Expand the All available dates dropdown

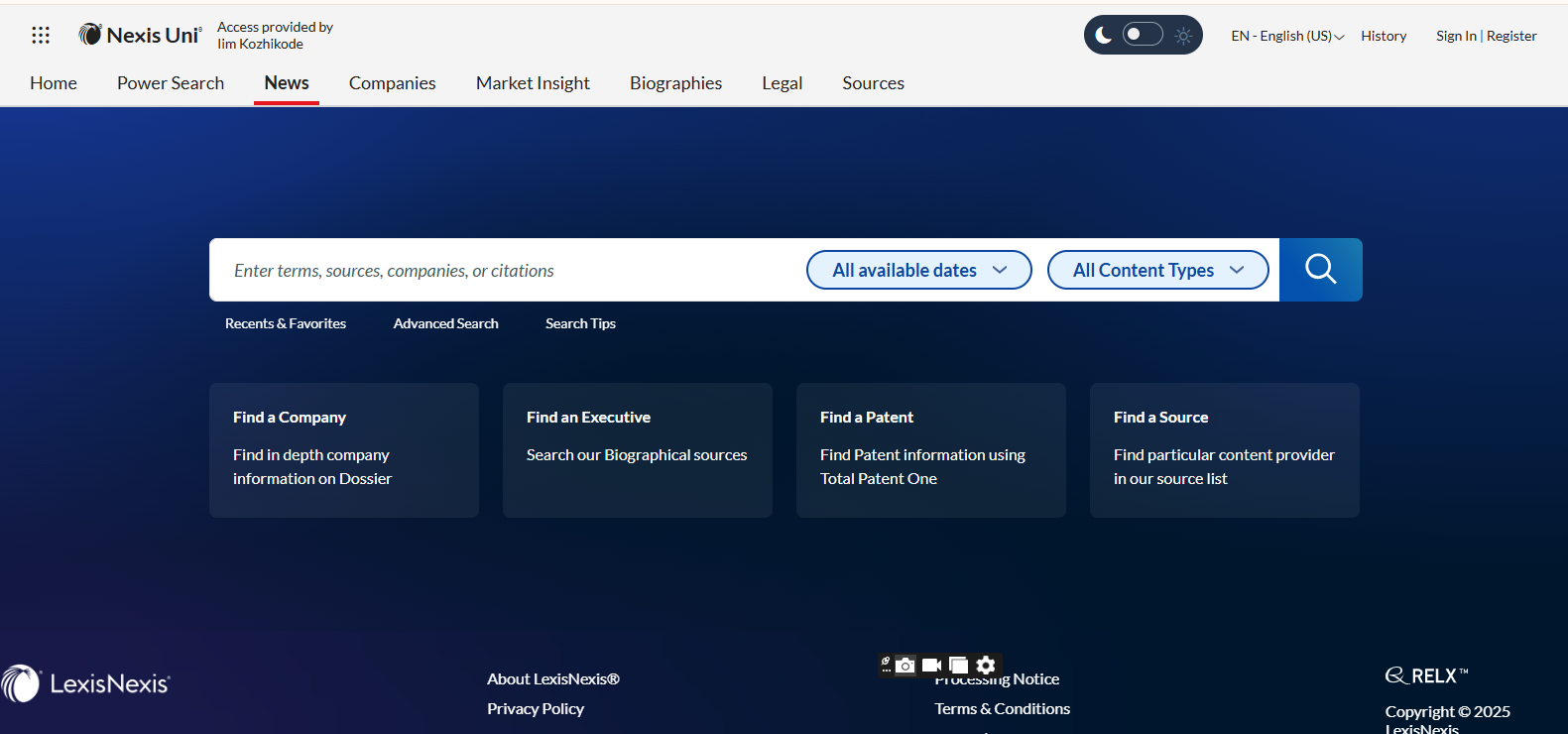(918, 270)
